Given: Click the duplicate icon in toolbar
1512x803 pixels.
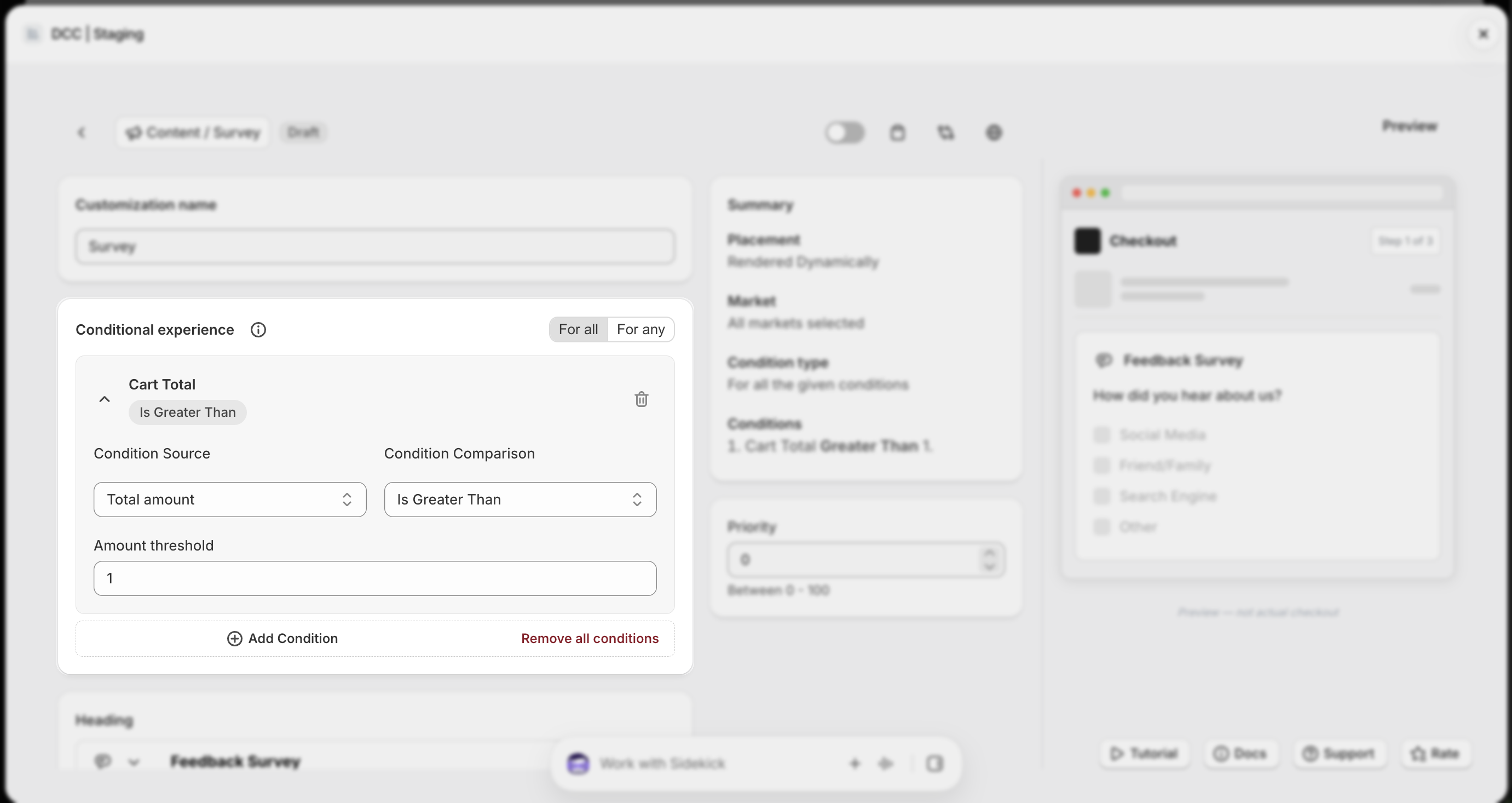Looking at the screenshot, I should [945, 133].
